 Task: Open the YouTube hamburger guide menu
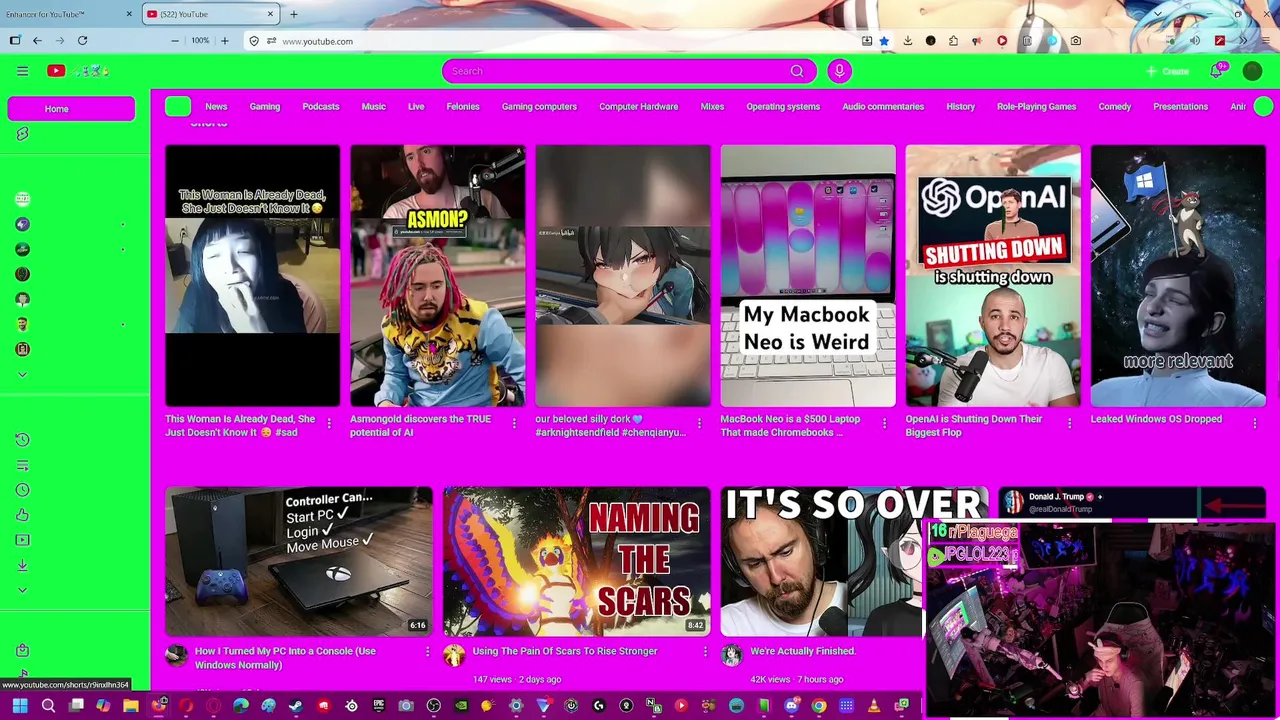point(22,71)
